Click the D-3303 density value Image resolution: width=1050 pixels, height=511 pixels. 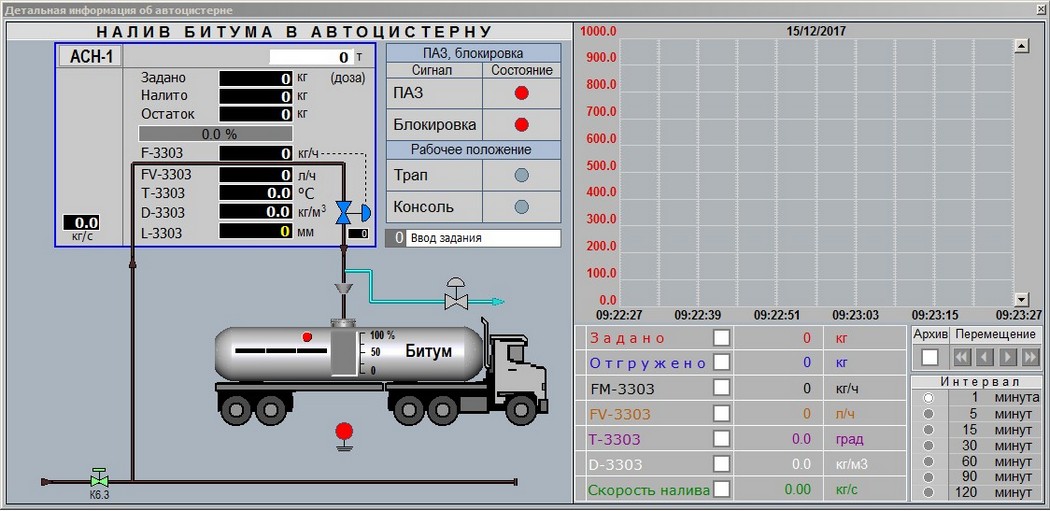click(x=256, y=212)
